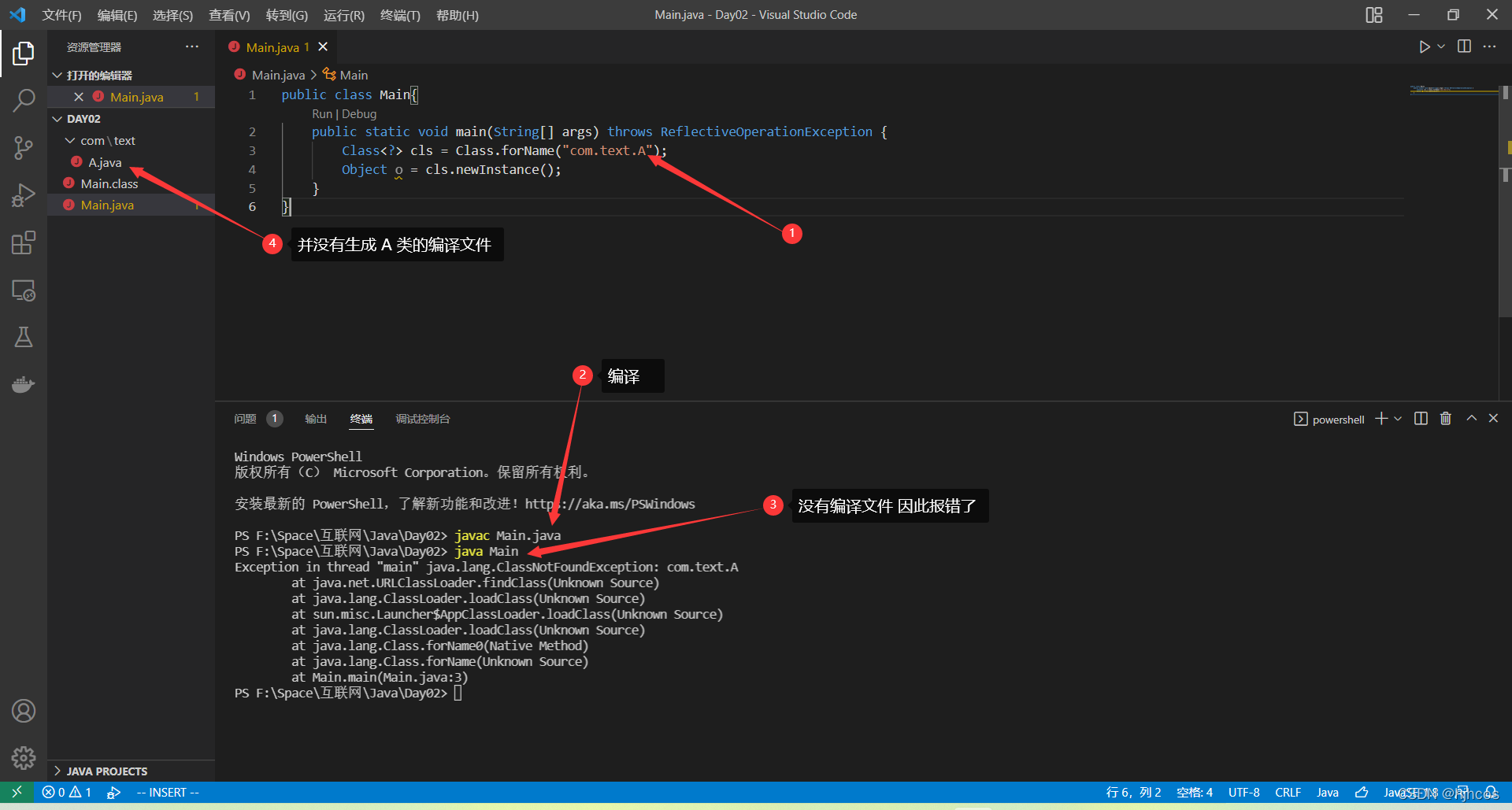The height and width of the screenshot is (810, 1512).
Task: Switch to the 问题 panel tab
Action: [x=245, y=419]
